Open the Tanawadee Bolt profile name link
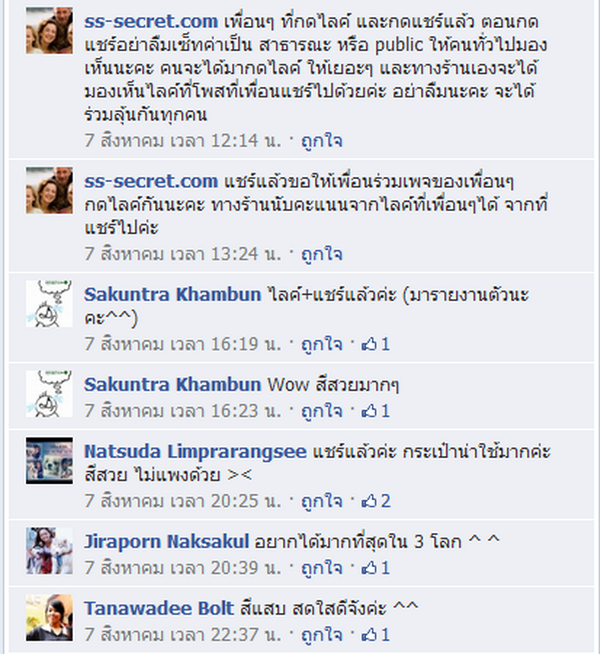The height and width of the screenshot is (654, 600). point(159,608)
